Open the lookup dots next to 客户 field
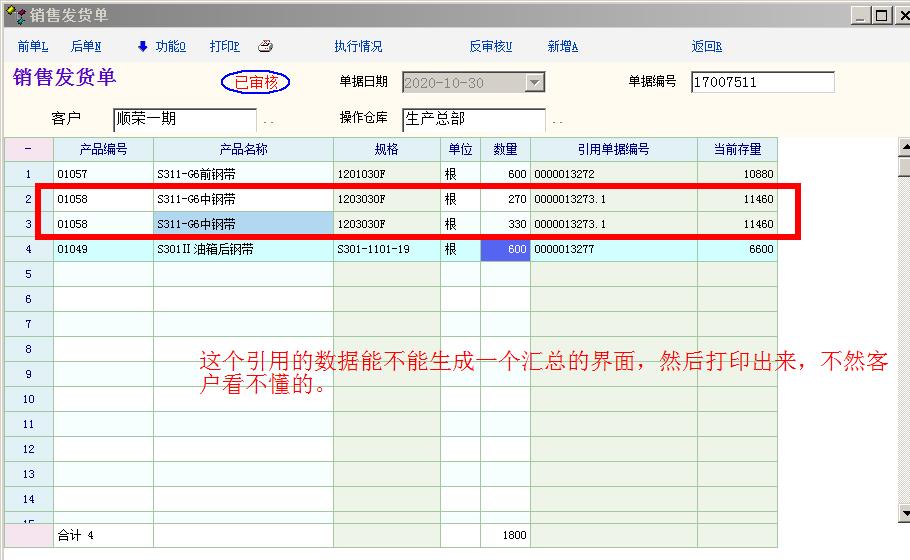910x560 pixels. point(268,121)
